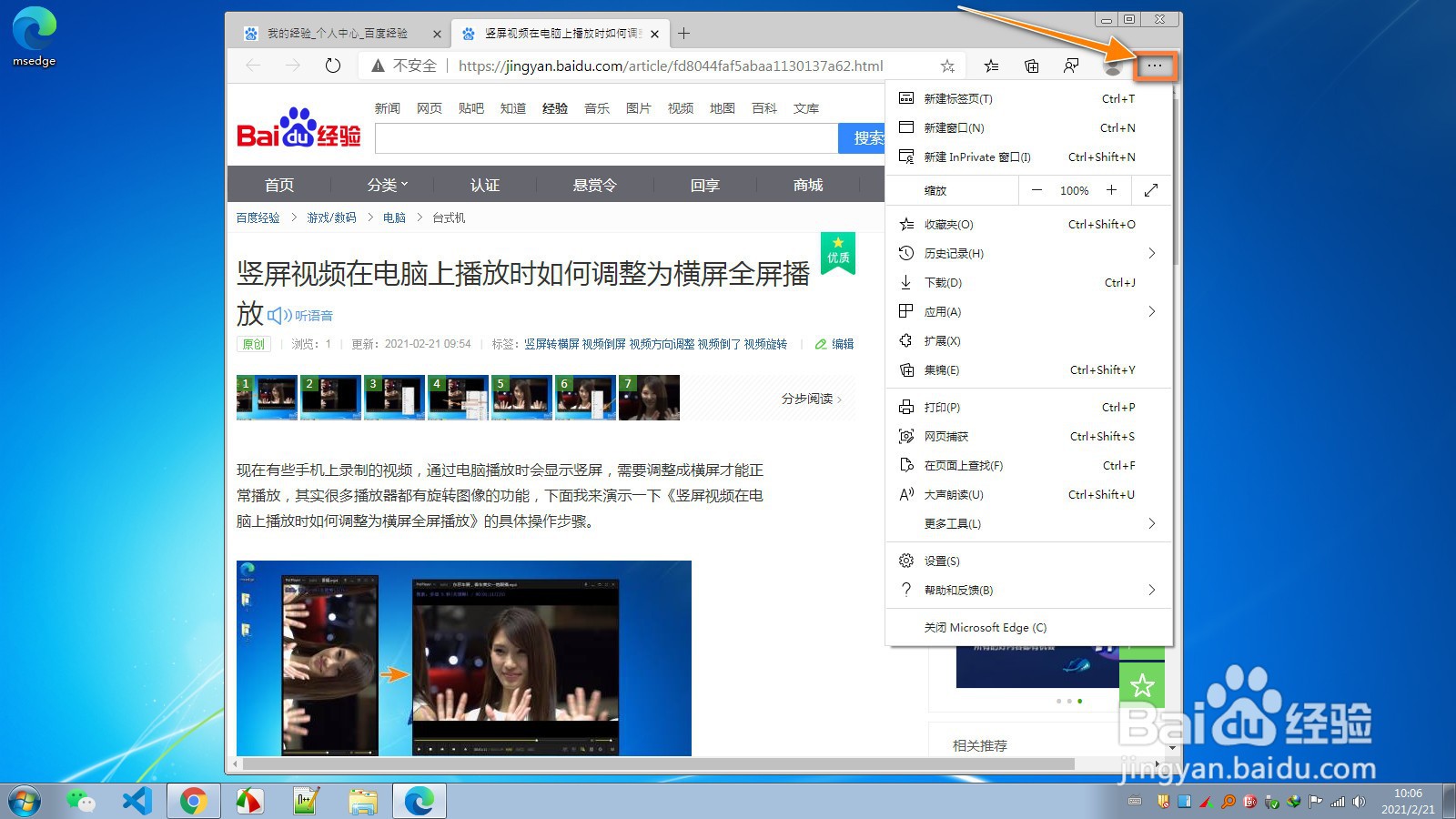The height and width of the screenshot is (819, 1456).
Task: Expand the 历史记录(H) submenu
Action: [x=1028, y=253]
